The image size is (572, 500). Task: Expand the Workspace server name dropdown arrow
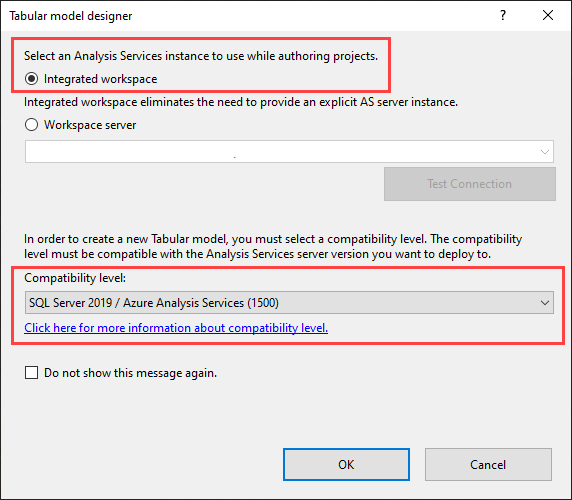pos(545,152)
